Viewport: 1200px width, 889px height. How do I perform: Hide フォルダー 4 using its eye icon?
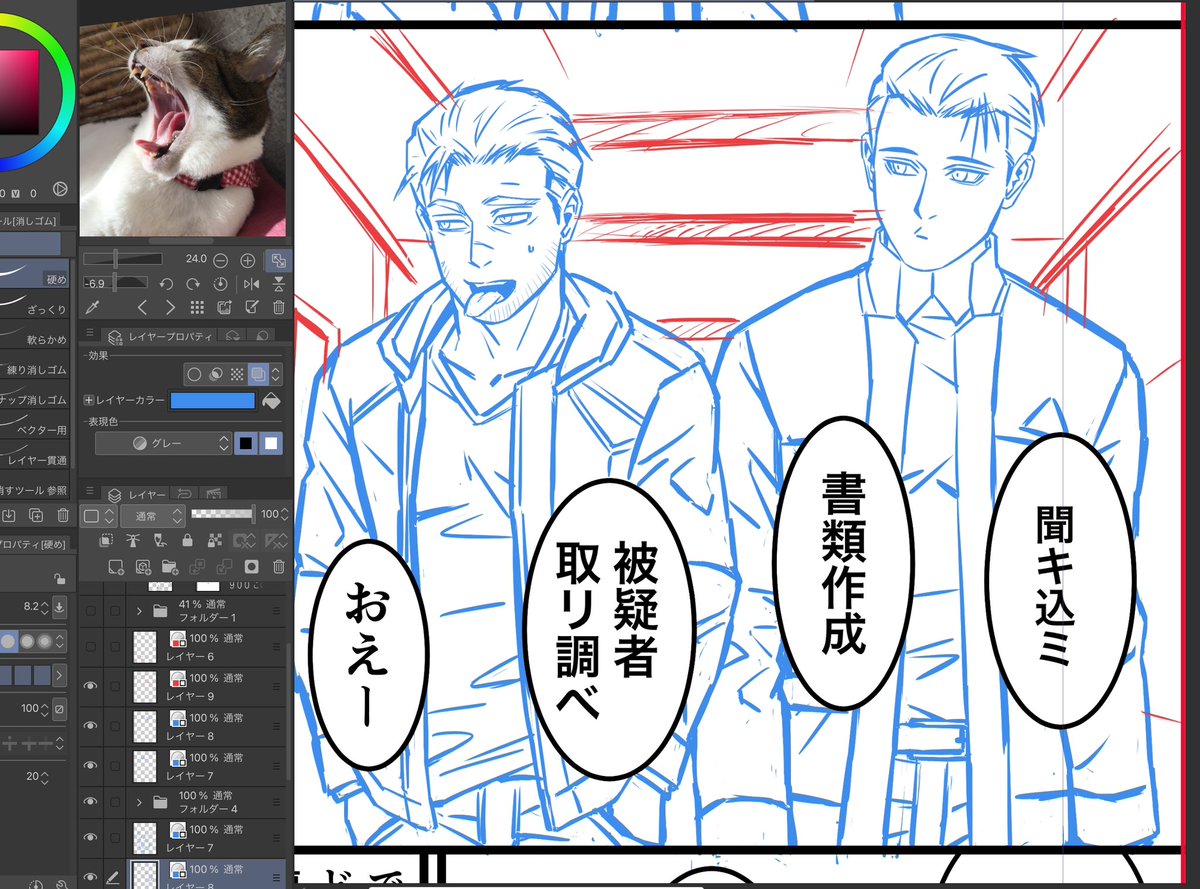pos(91,801)
